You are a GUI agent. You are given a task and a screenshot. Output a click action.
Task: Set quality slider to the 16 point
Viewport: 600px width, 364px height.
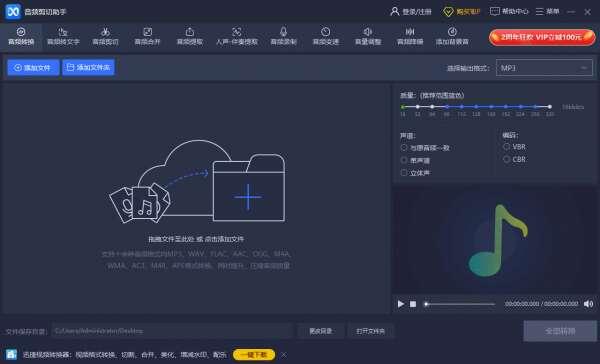[x=403, y=107]
